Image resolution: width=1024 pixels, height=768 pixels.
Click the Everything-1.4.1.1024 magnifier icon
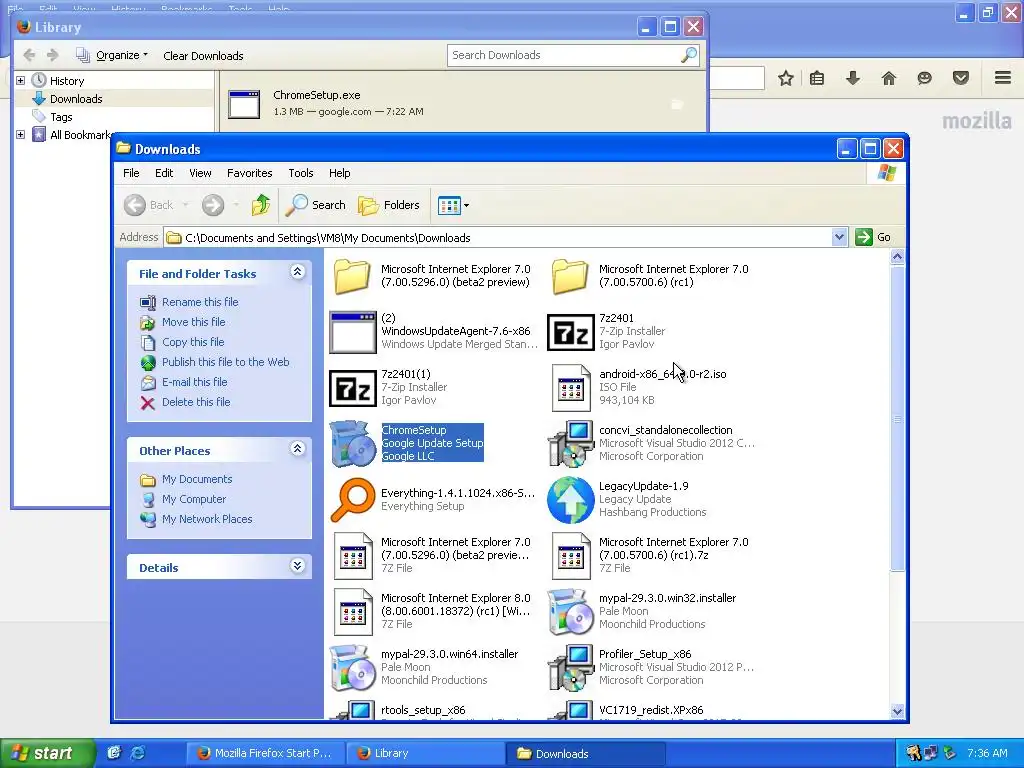(353, 500)
